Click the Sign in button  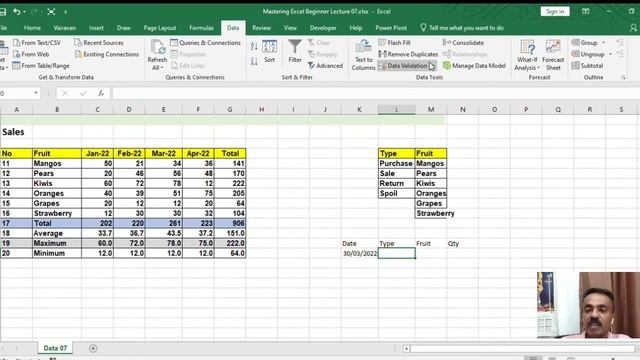click(555, 11)
